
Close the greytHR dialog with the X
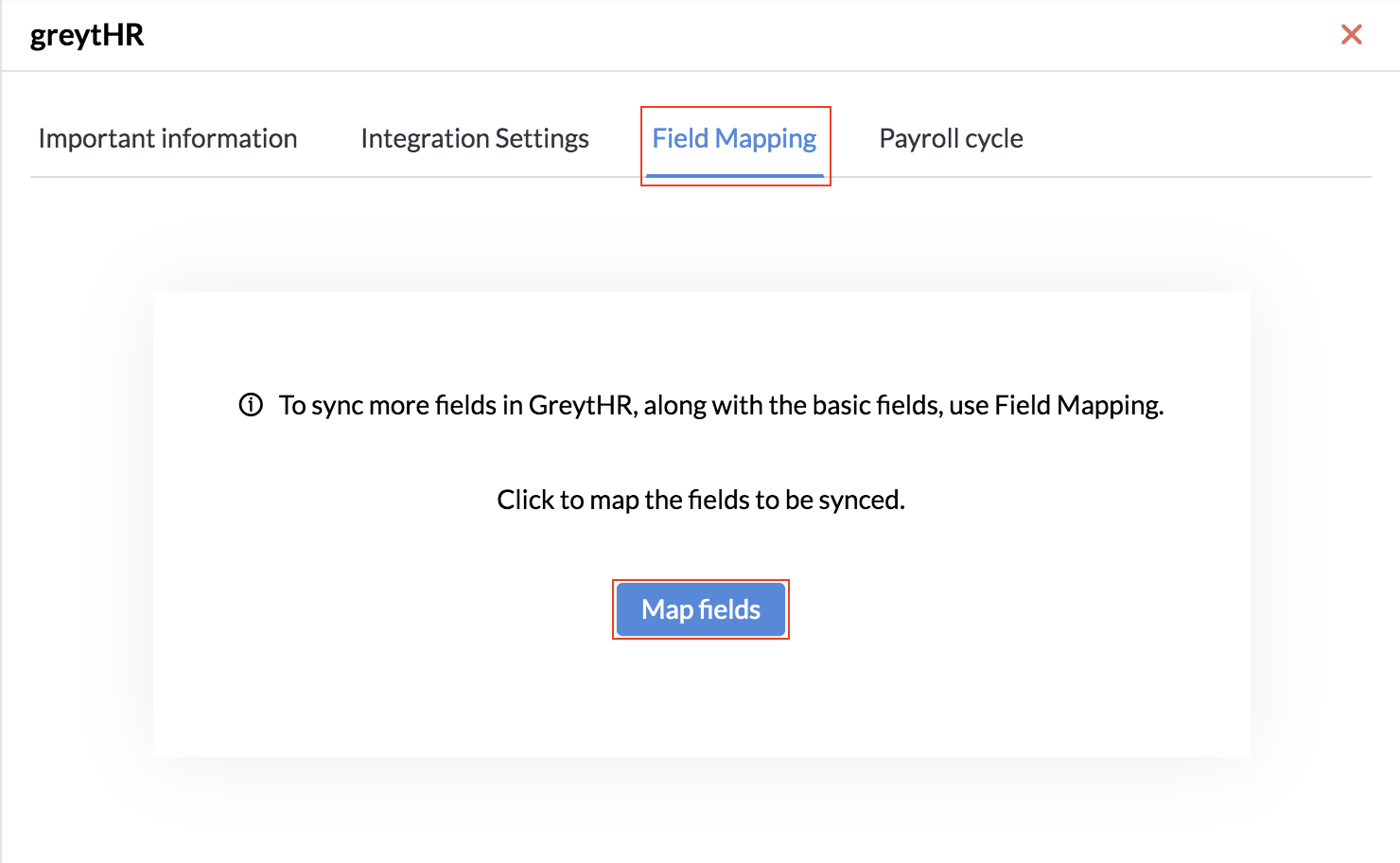coord(1352,35)
